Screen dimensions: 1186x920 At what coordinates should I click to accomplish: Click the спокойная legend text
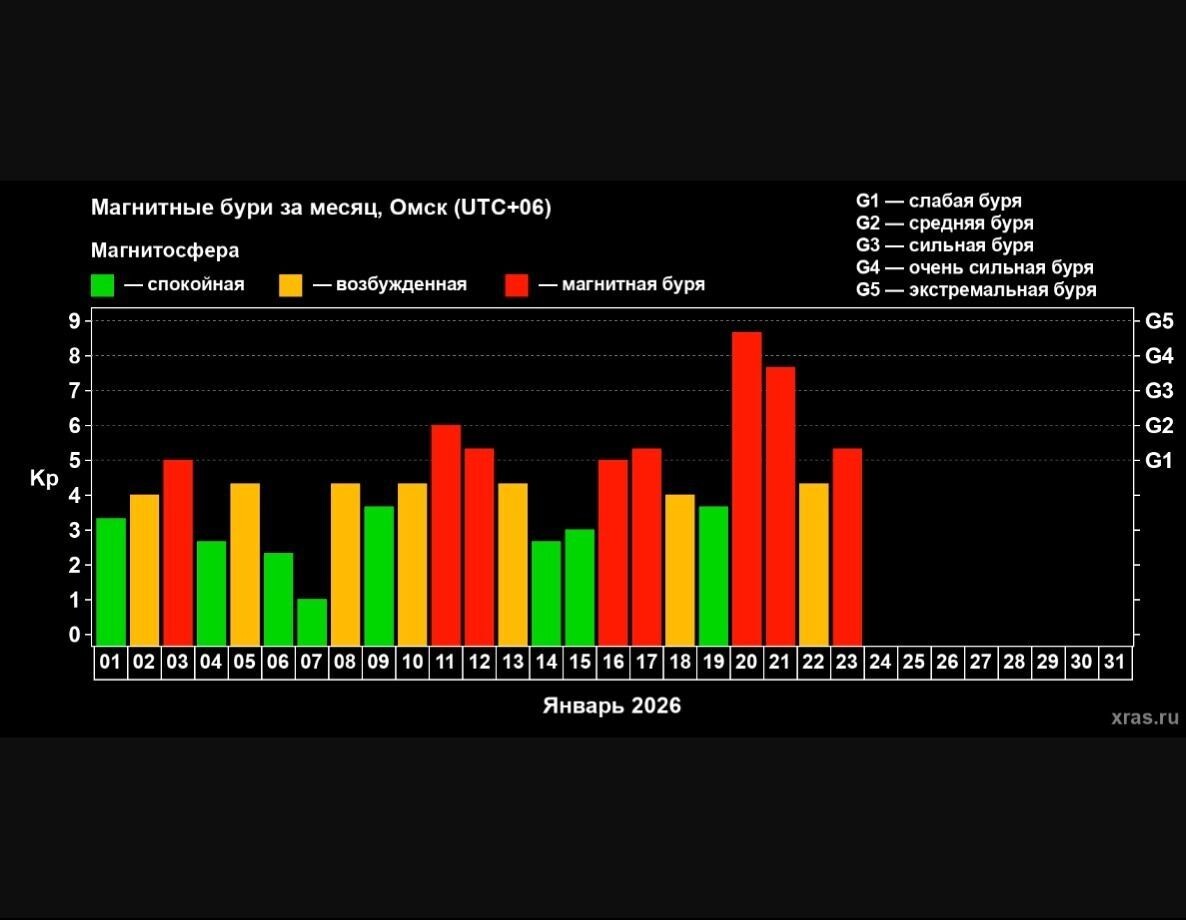pos(196,284)
